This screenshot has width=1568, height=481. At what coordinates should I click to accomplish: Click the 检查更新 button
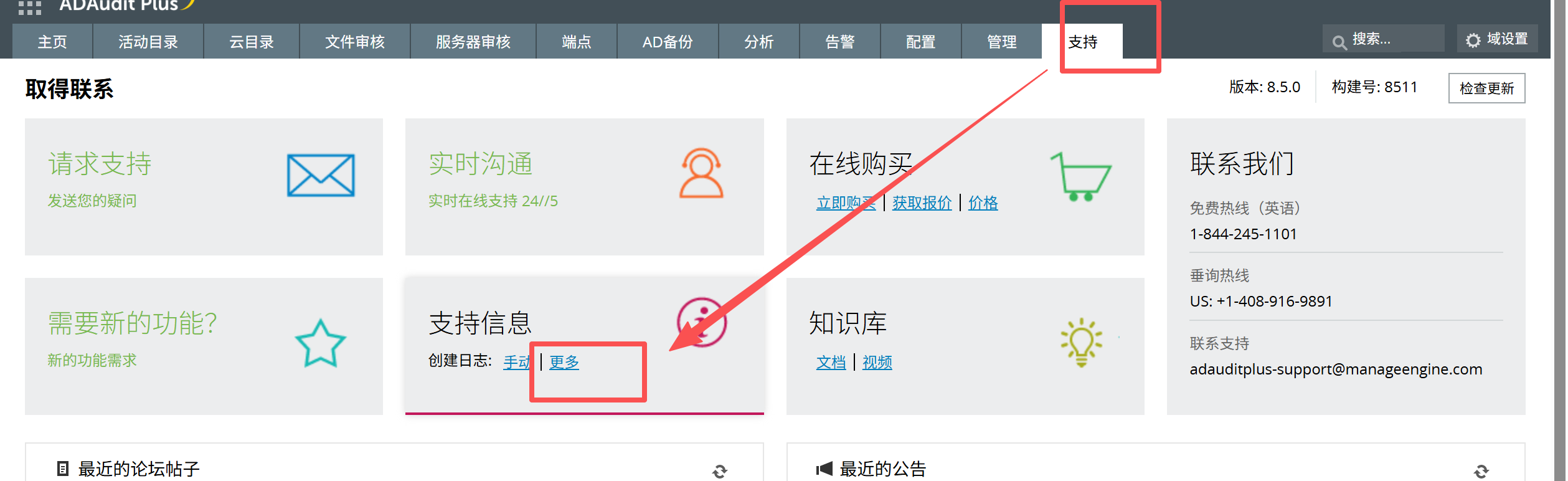[x=1486, y=88]
